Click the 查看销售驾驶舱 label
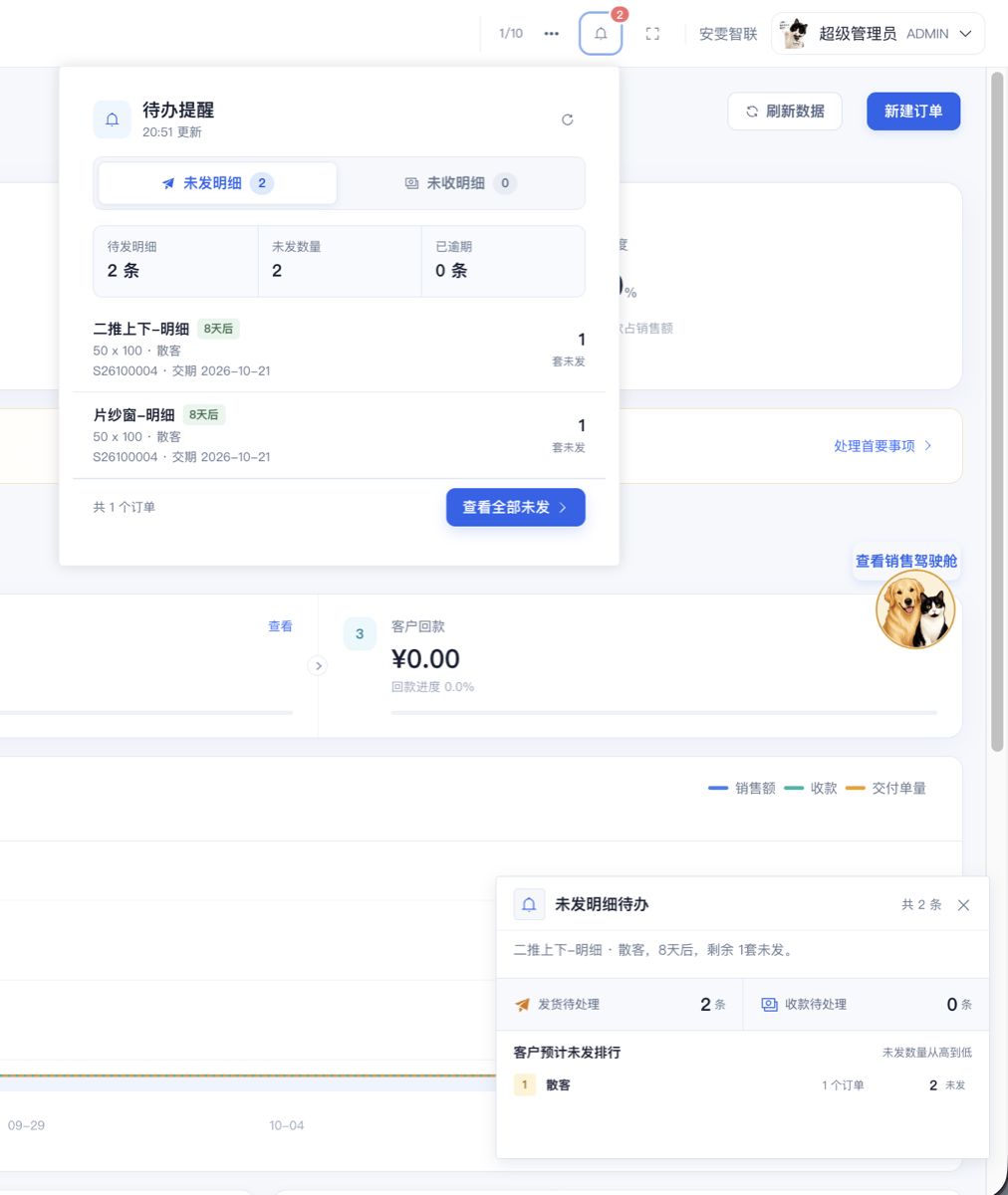The image size is (1008, 1195). pyautogui.click(x=906, y=561)
